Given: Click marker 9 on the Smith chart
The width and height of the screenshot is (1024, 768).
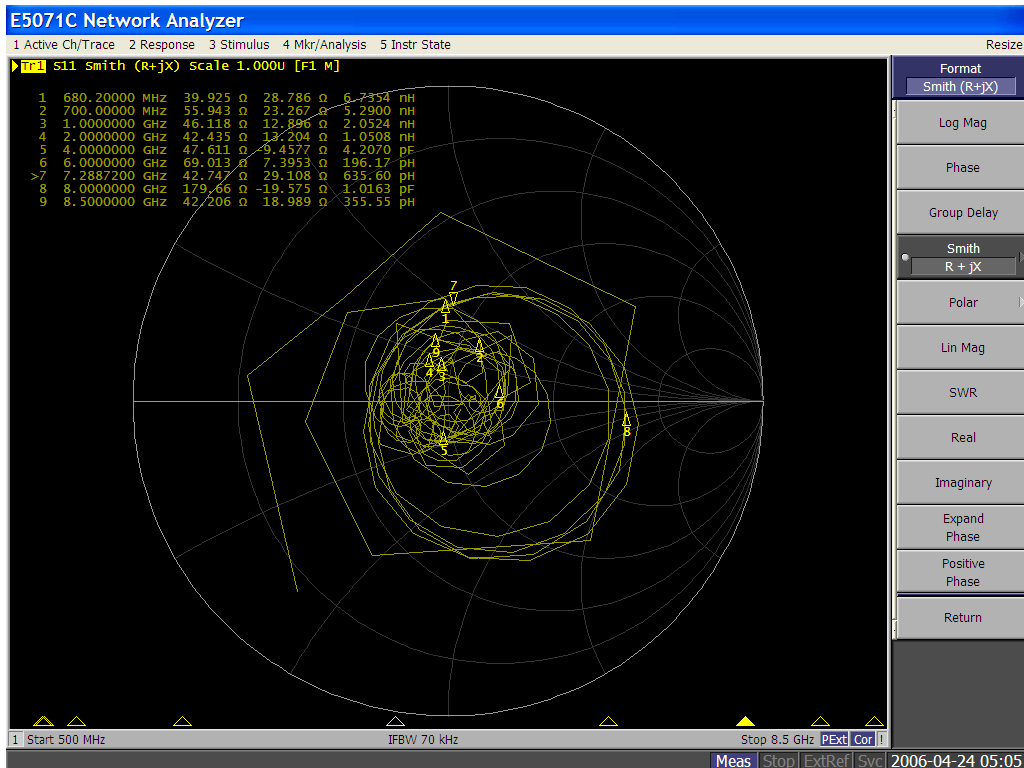Looking at the screenshot, I should coord(436,346).
